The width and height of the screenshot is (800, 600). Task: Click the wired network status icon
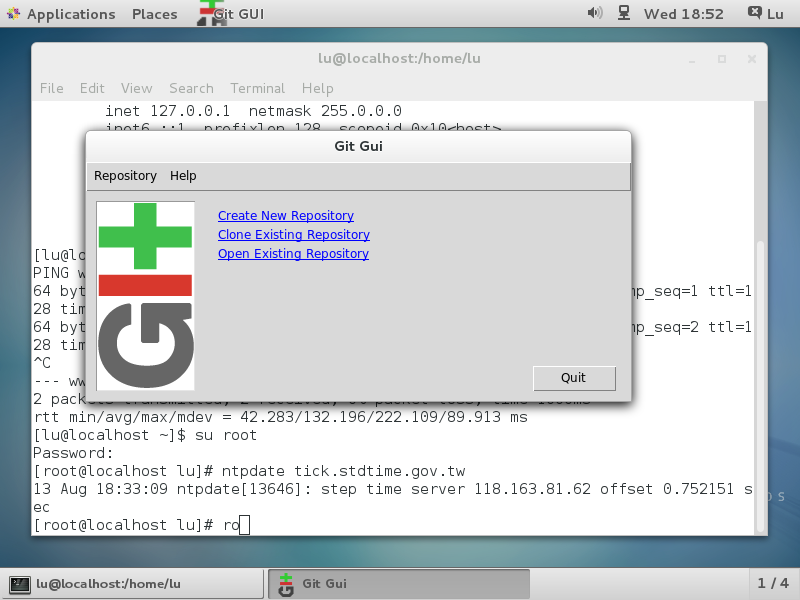(x=624, y=13)
